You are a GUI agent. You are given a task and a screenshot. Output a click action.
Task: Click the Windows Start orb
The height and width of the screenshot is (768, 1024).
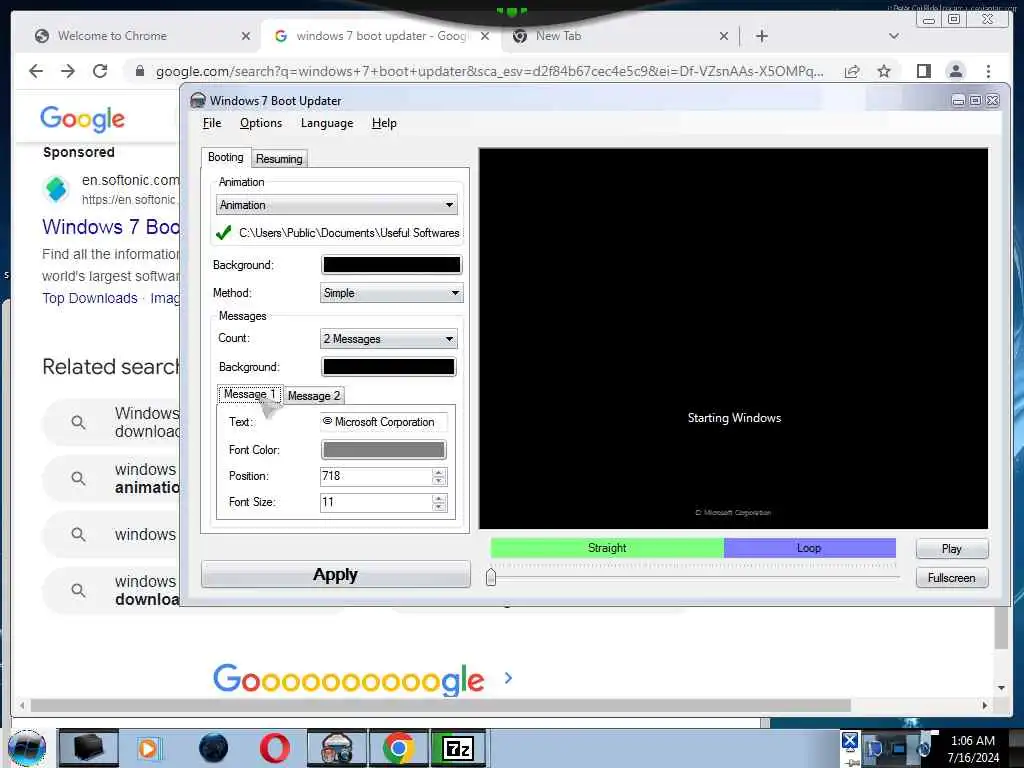point(27,748)
